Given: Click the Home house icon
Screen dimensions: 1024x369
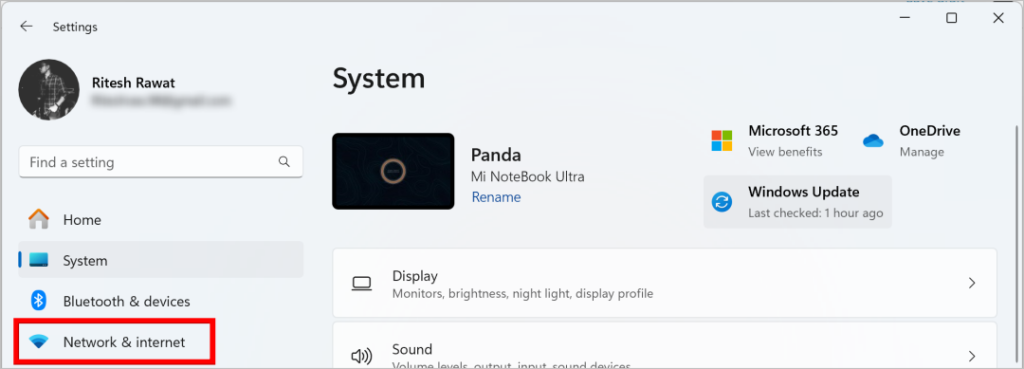Looking at the screenshot, I should click(x=39, y=219).
